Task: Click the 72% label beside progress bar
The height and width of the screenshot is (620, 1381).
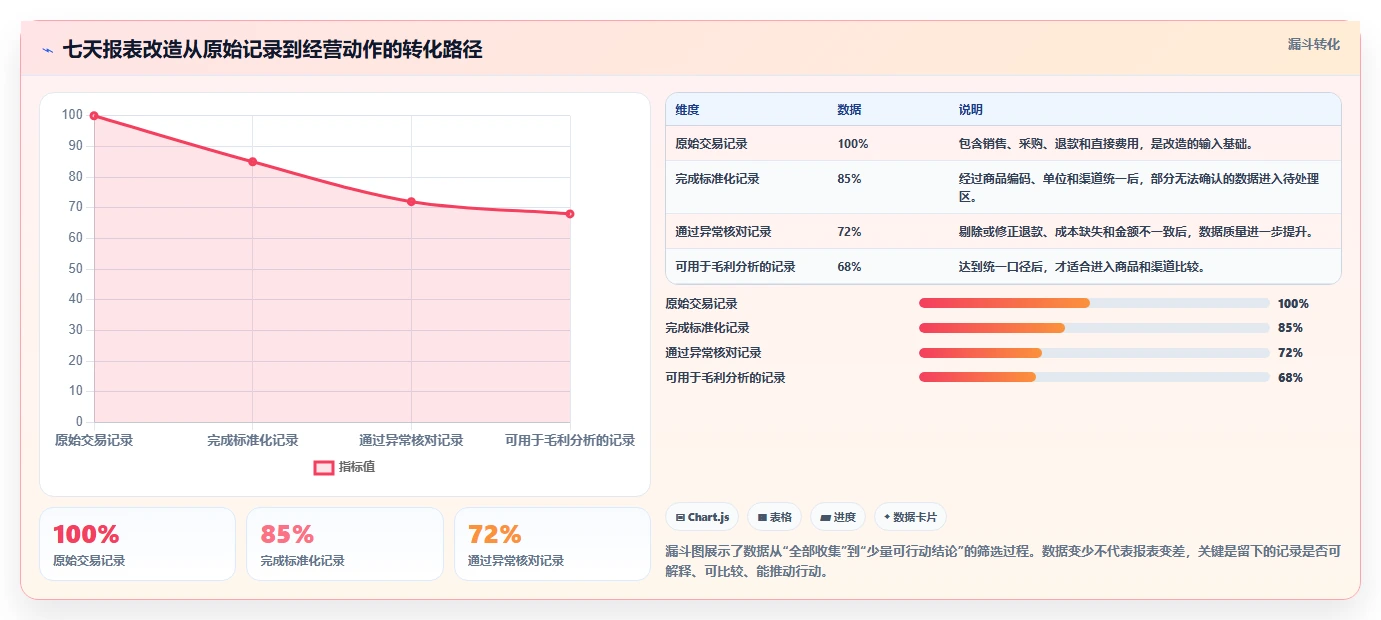Action: pyautogui.click(x=1290, y=353)
